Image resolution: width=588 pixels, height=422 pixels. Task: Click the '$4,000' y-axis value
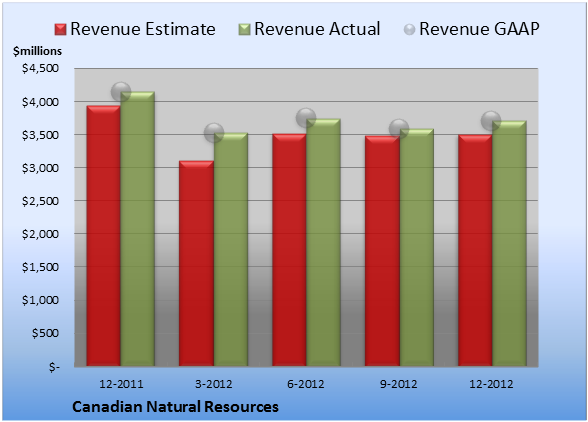40,102
